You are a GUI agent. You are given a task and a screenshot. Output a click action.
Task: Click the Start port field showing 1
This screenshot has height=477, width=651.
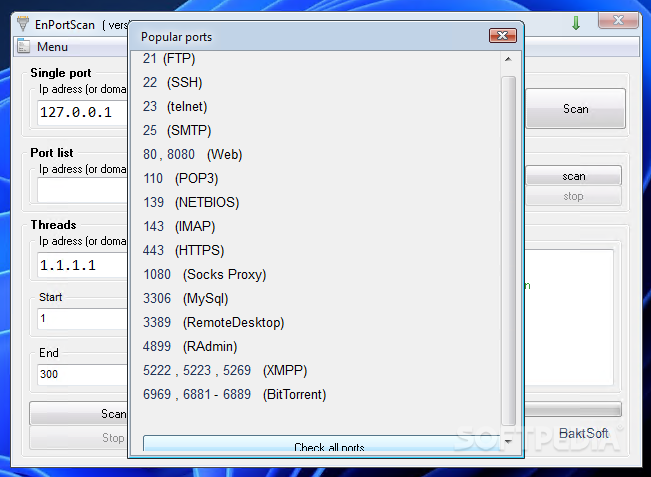[x=82, y=319]
